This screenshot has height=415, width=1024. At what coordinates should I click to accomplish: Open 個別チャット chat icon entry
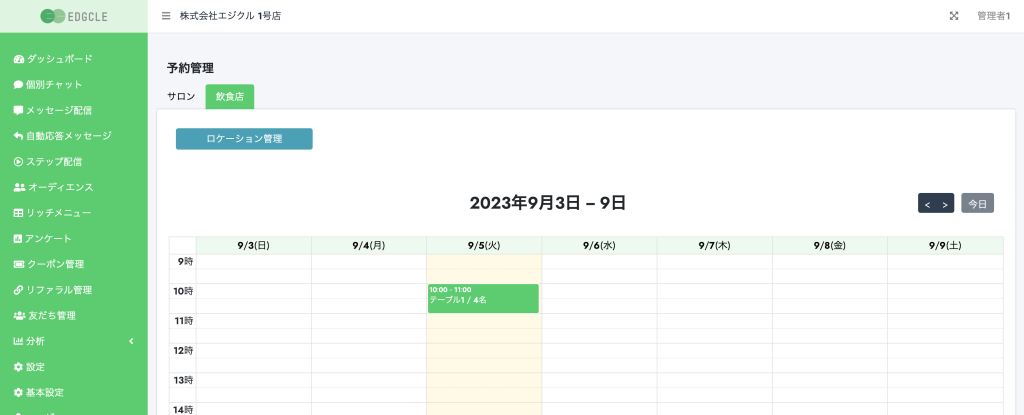[x=48, y=84]
